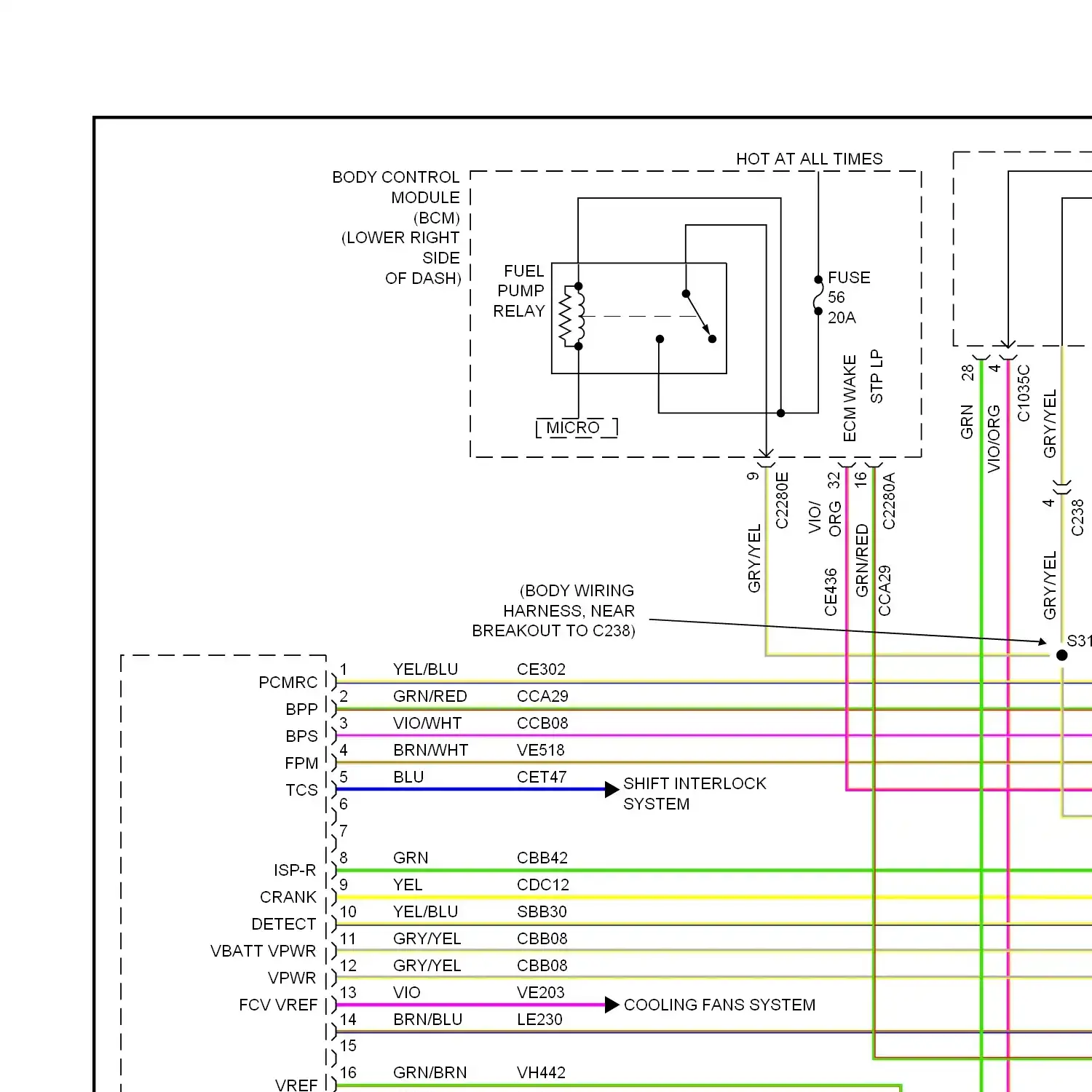Image resolution: width=1092 pixels, height=1092 pixels.
Task: Click the GRN/BRN wire color on pin 16
Action: (430, 1072)
